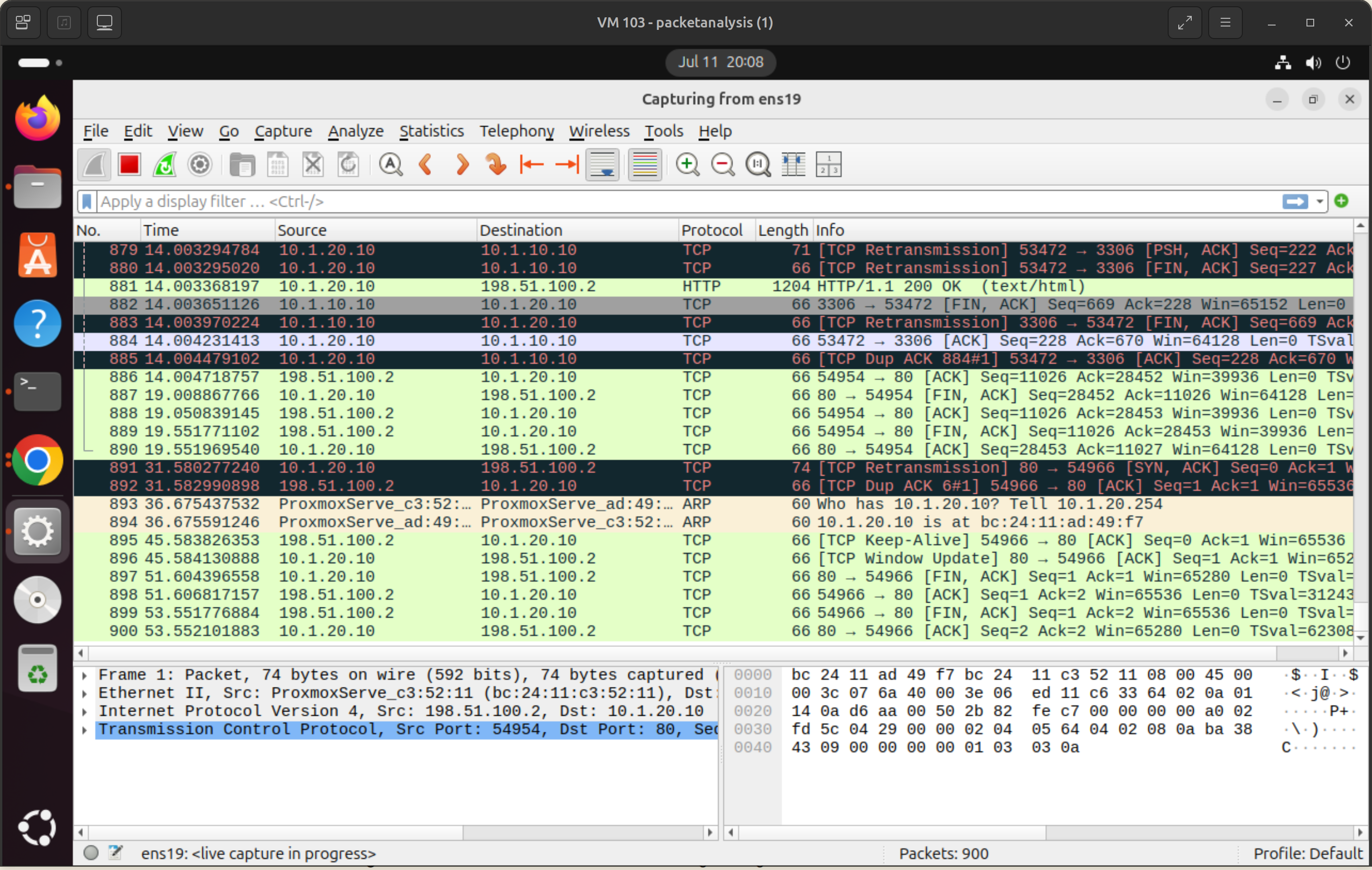This screenshot has height=870, width=1372.
Task: Reset text to normal size
Action: 759,165
